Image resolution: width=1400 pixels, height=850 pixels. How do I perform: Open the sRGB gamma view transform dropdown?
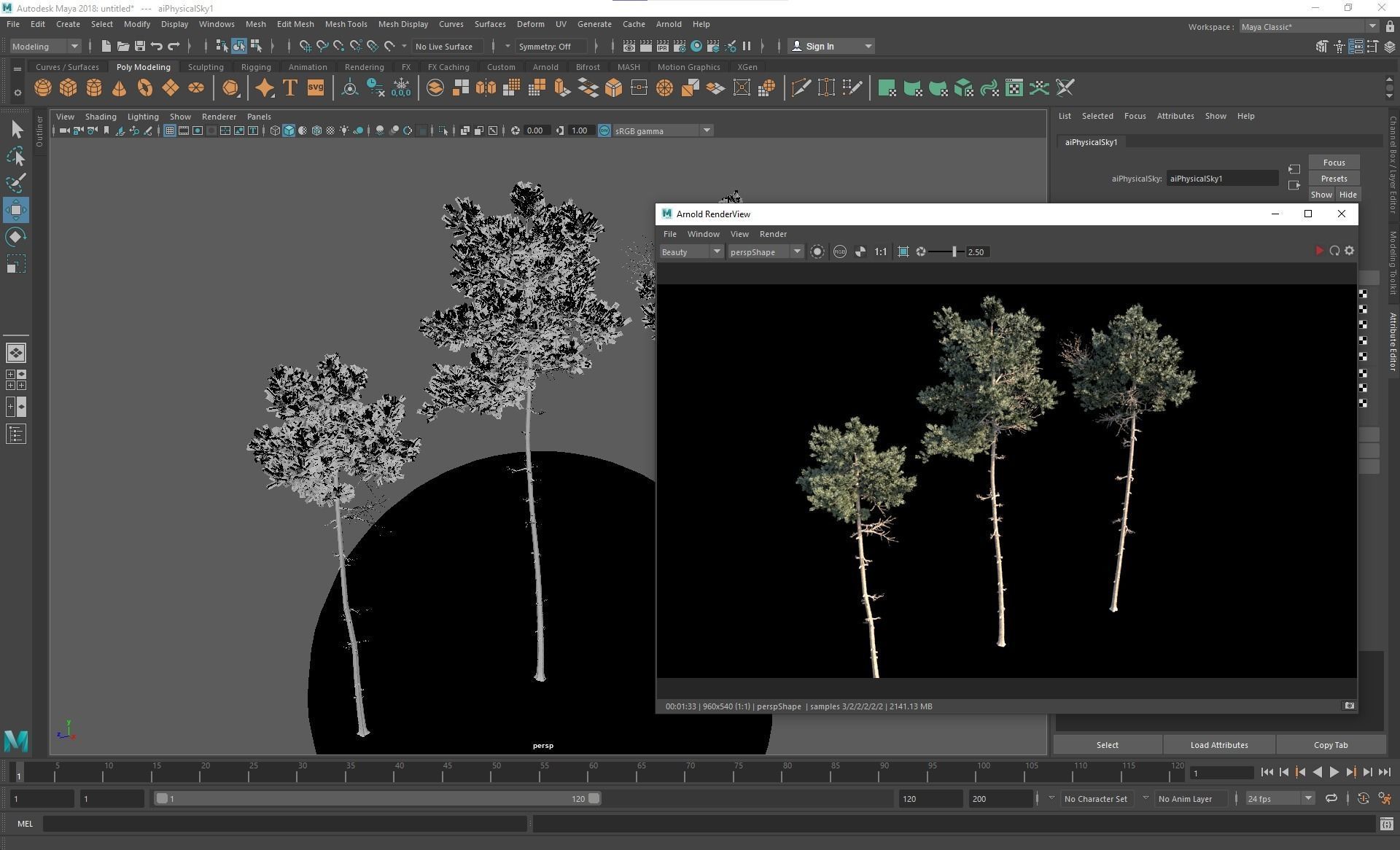663,130
